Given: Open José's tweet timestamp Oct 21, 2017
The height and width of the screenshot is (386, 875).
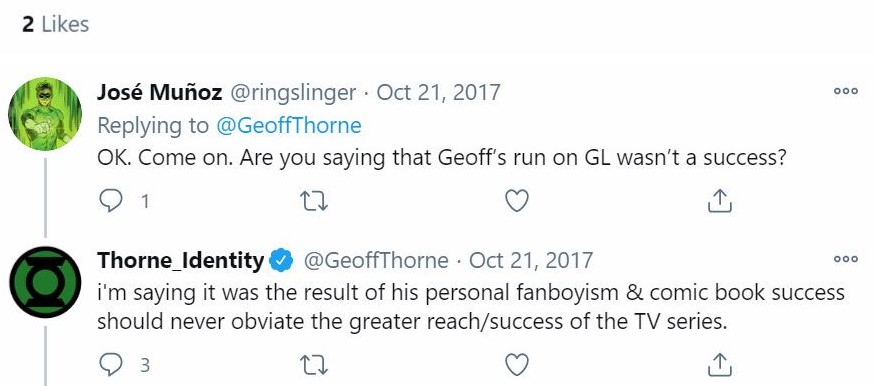Looking at the screenshot, I should coord(439,92).
